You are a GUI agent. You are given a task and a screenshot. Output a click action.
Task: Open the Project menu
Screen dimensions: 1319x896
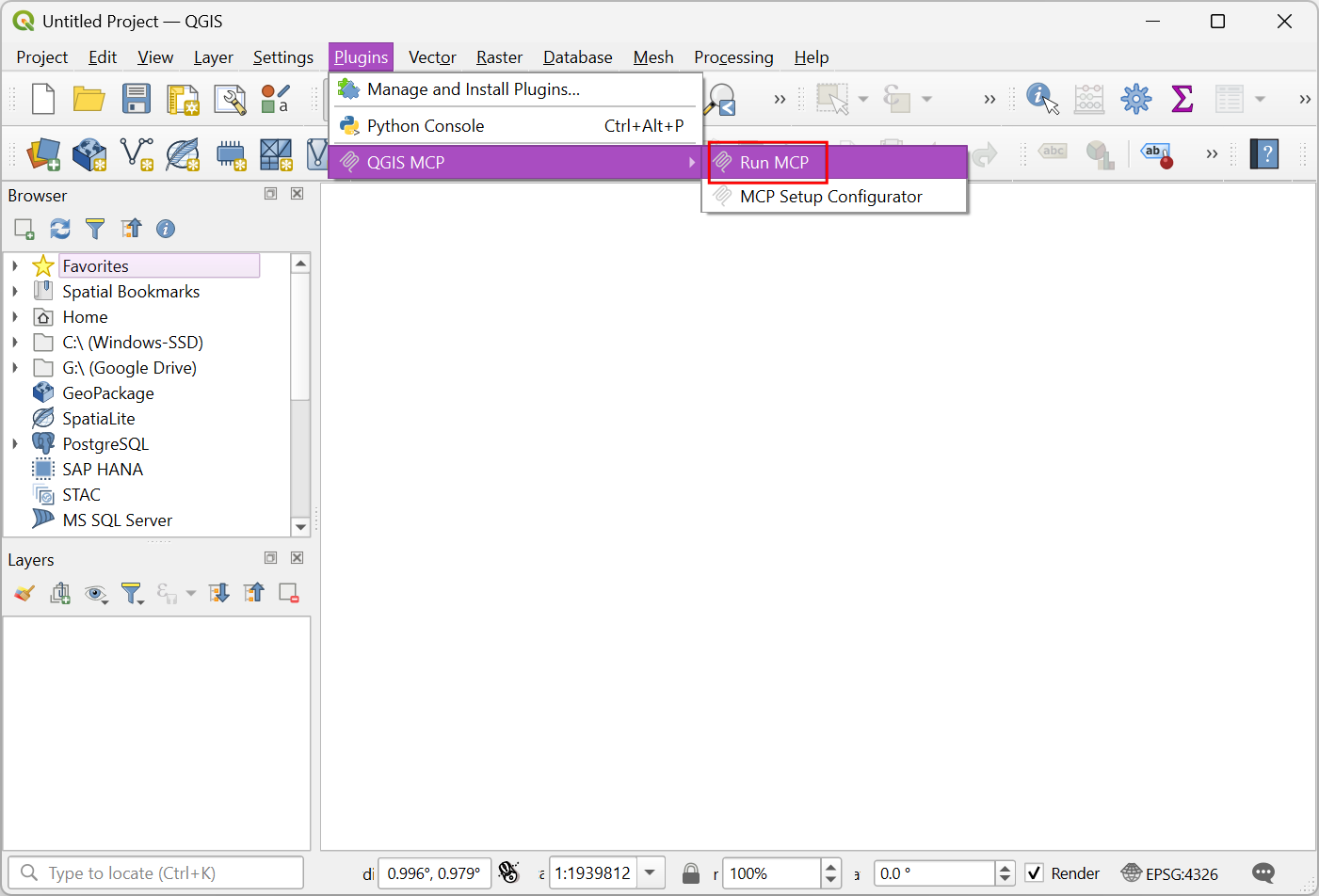pyautogui.click(x=42, y=57)
